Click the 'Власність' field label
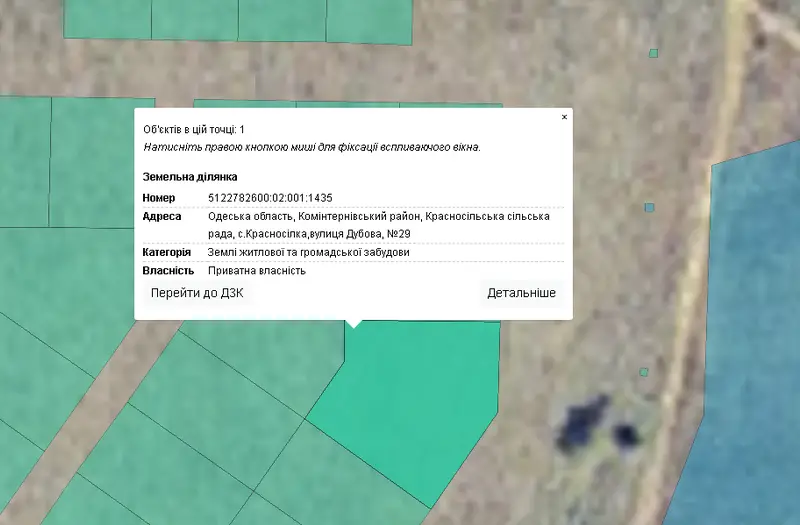800x525 pixels. click(x=168, y=270)
